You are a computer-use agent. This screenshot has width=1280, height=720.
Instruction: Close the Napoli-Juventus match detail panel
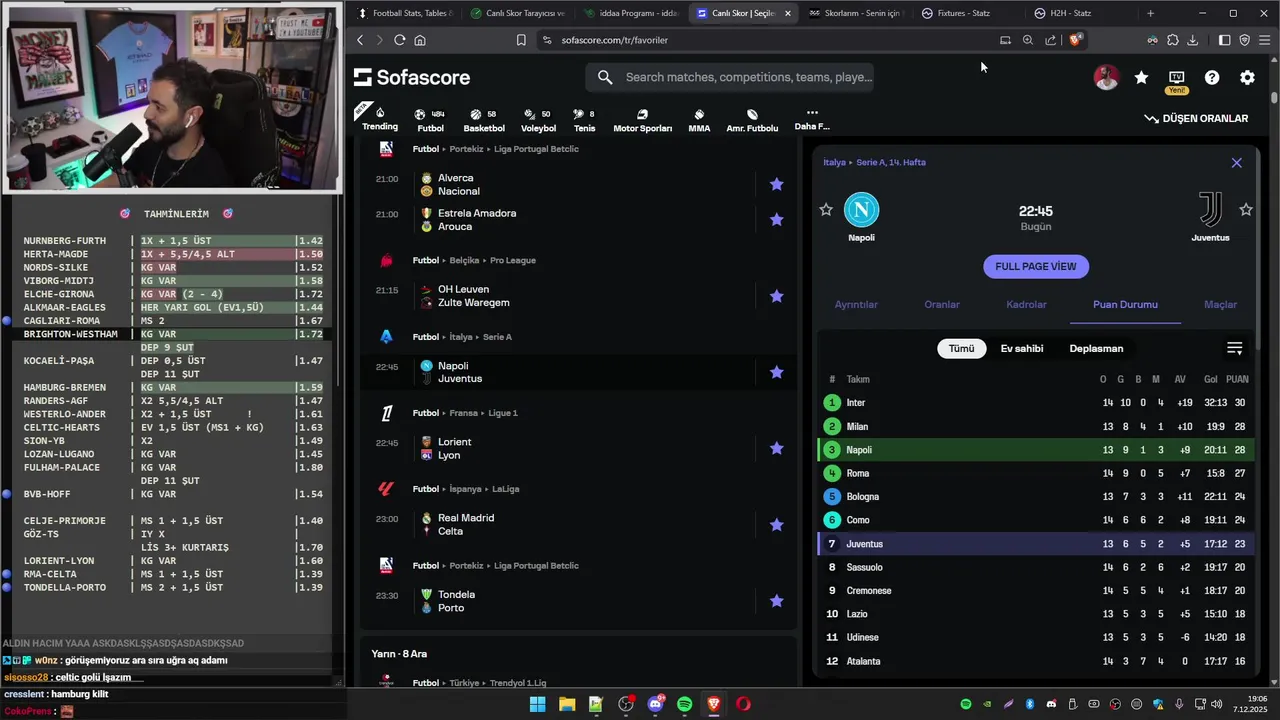click(1236, 162)
